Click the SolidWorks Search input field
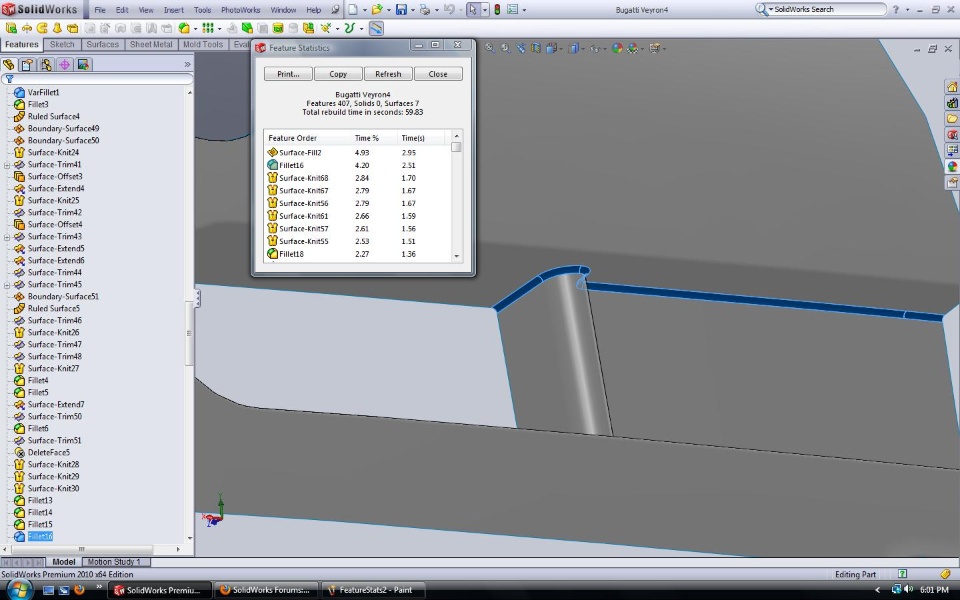Image resolution: width=960 pixels, height=600 pixels. pos(827,9)
